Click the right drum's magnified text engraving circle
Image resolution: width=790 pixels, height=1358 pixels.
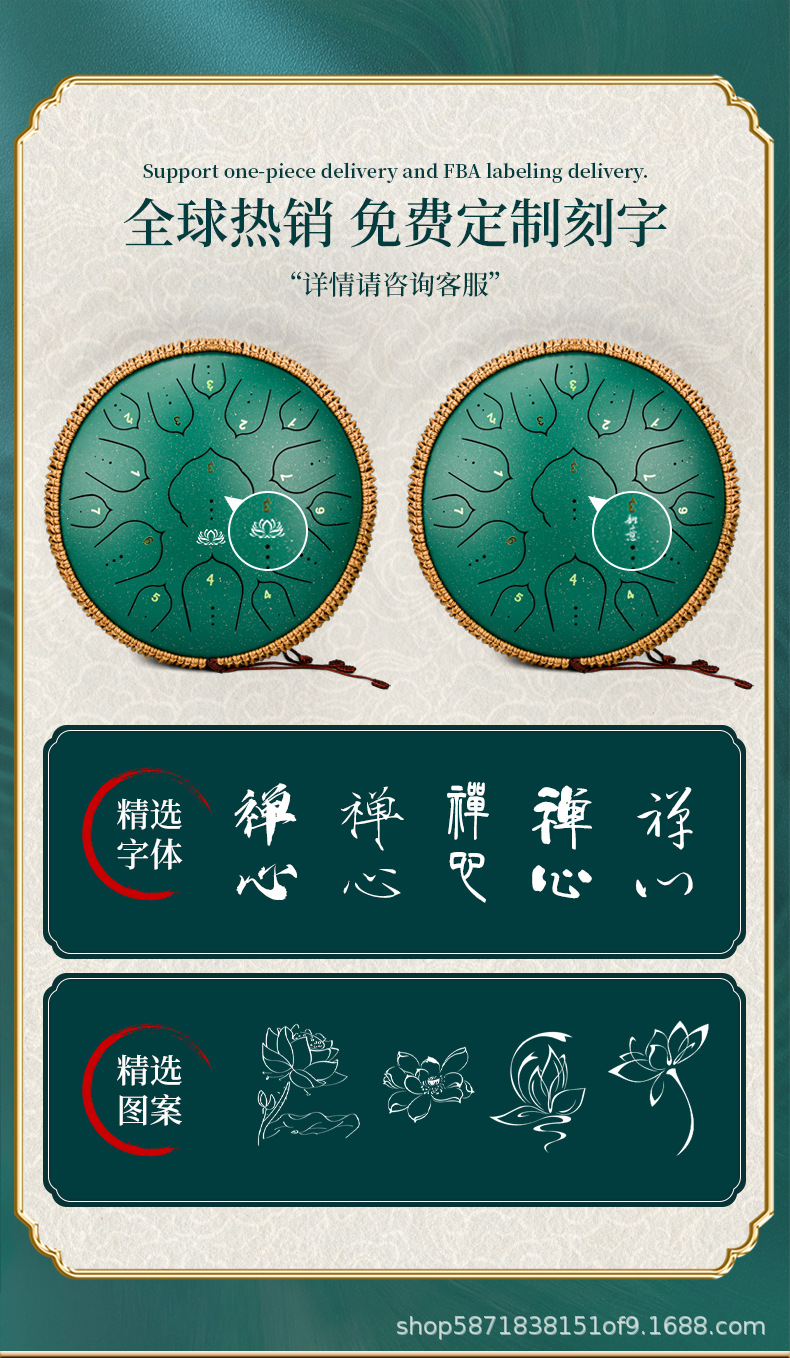tap(632, 530)
